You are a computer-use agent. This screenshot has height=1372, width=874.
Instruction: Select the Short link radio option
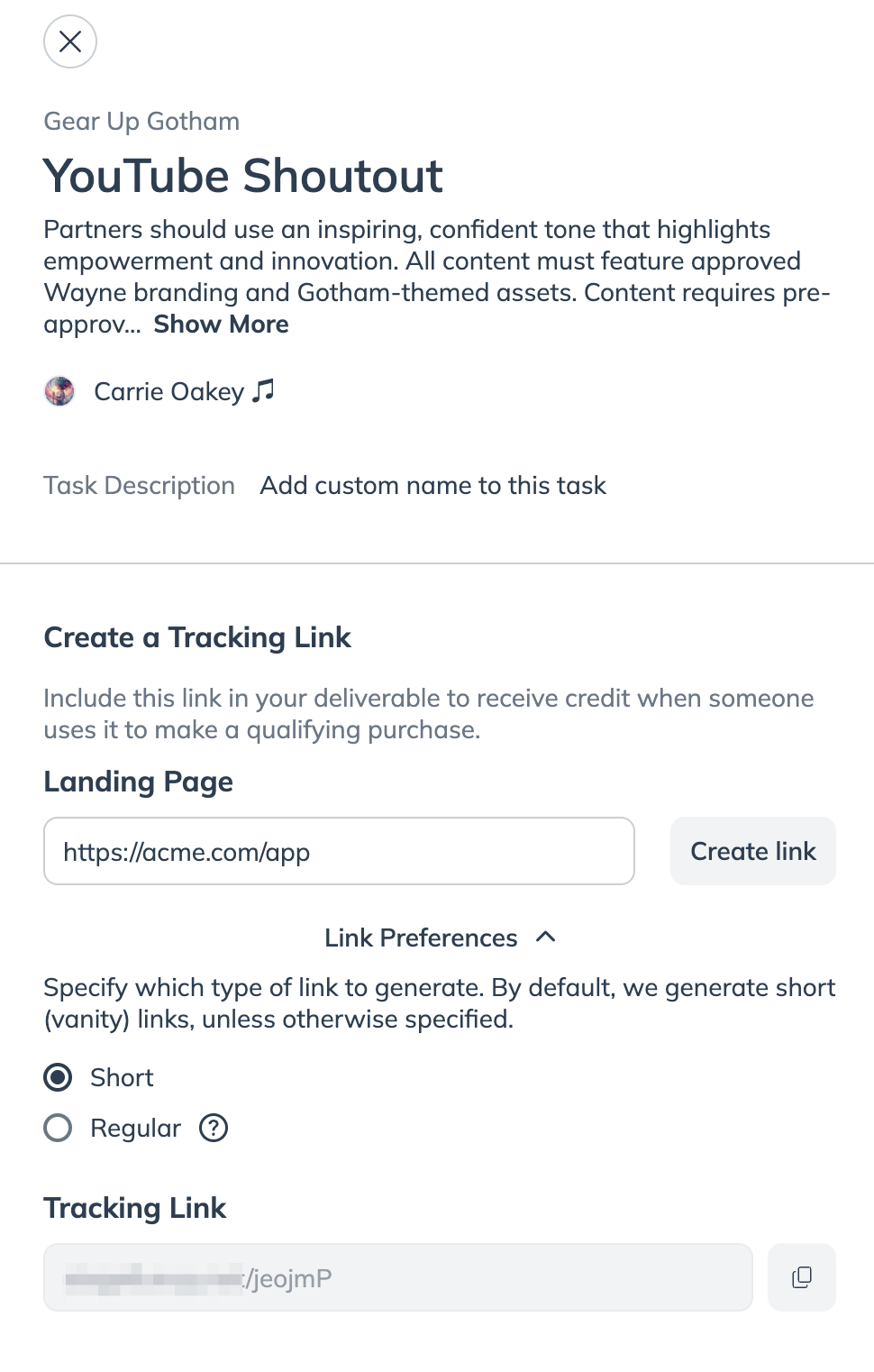pos(59,1077)
